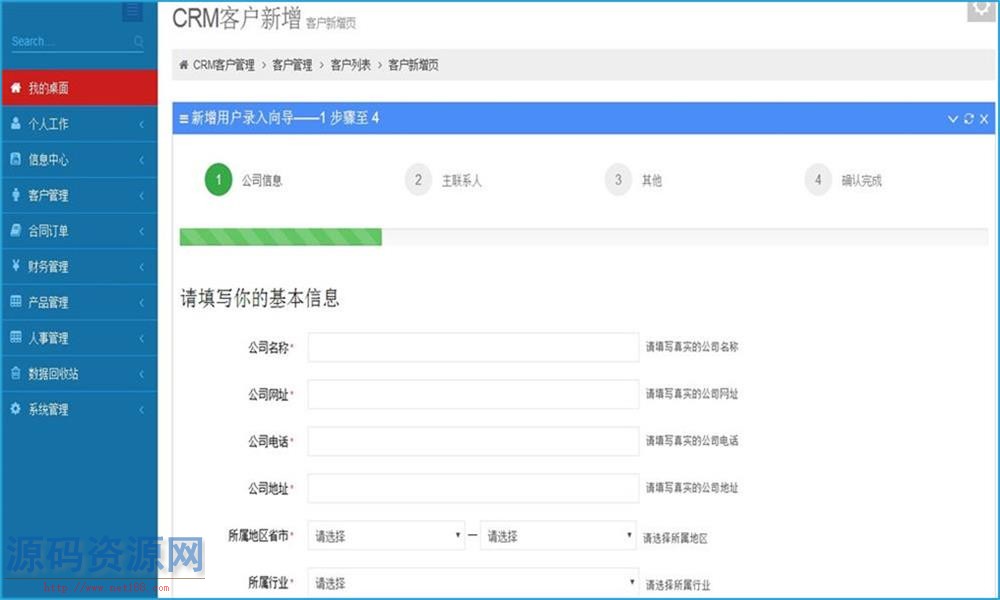Click the green wizard progress bar
The height and width of the screenshot is (600, 1000).
280,237
